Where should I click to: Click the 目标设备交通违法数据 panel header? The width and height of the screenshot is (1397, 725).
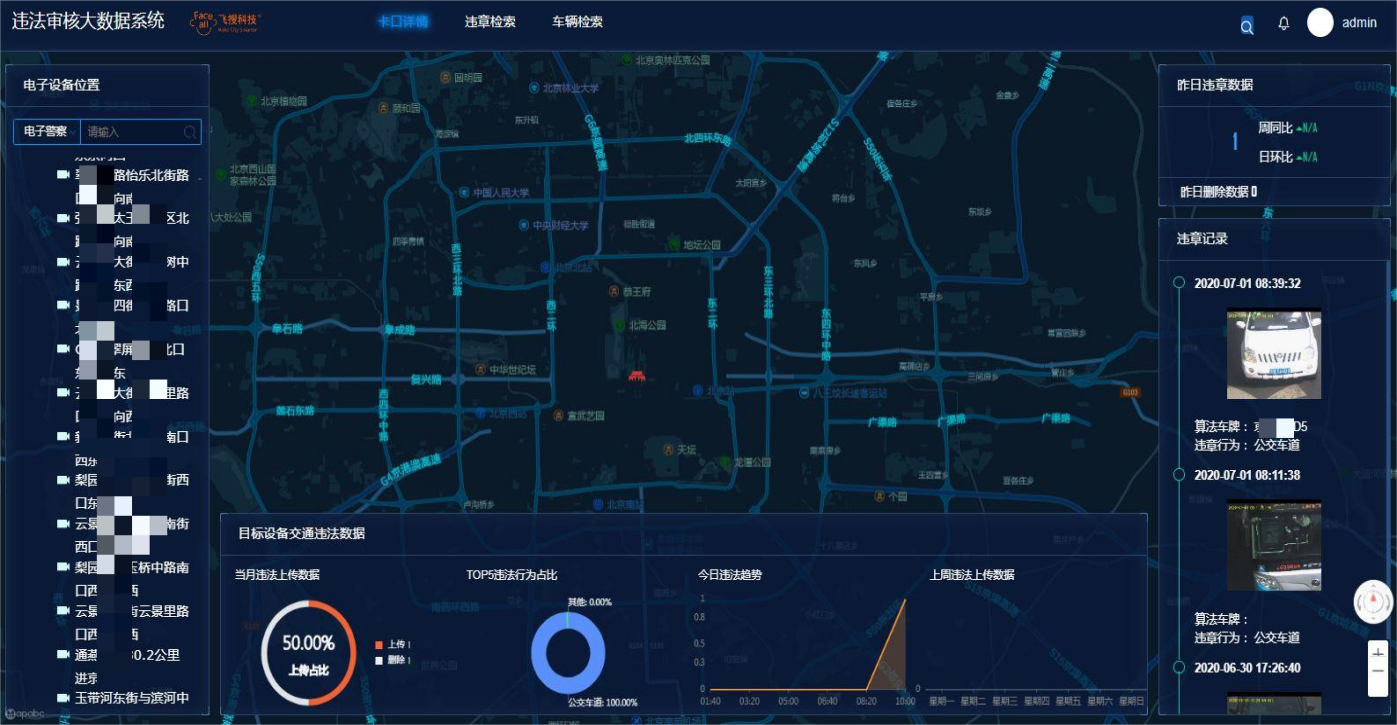tap(301, 533)
